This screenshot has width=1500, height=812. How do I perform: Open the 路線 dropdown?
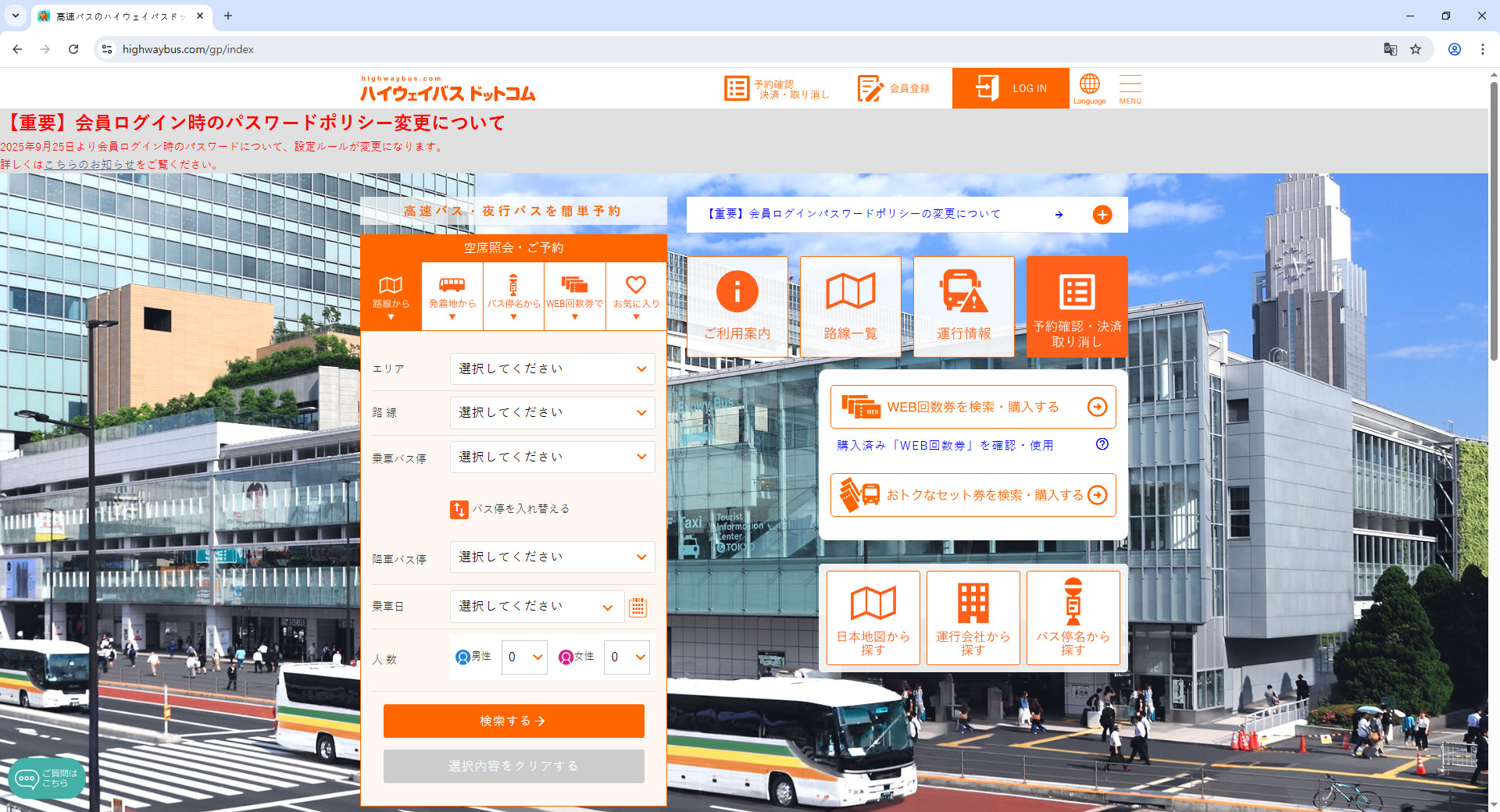click(x=552, y=412)
